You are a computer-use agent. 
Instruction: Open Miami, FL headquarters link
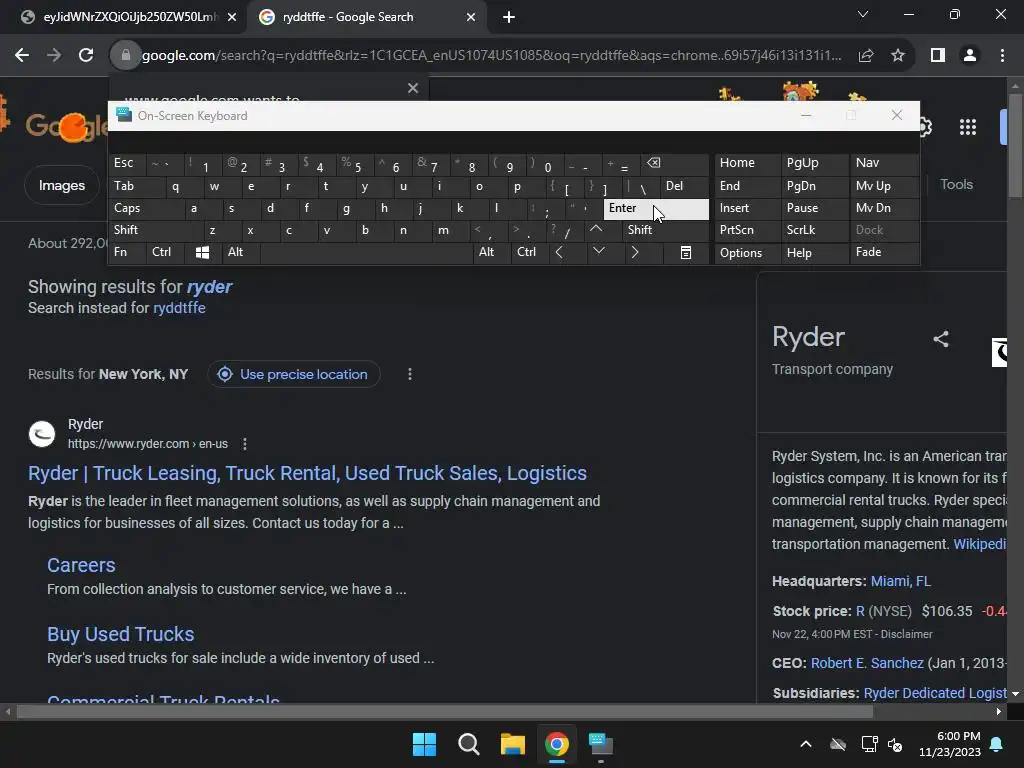(901, 581)
